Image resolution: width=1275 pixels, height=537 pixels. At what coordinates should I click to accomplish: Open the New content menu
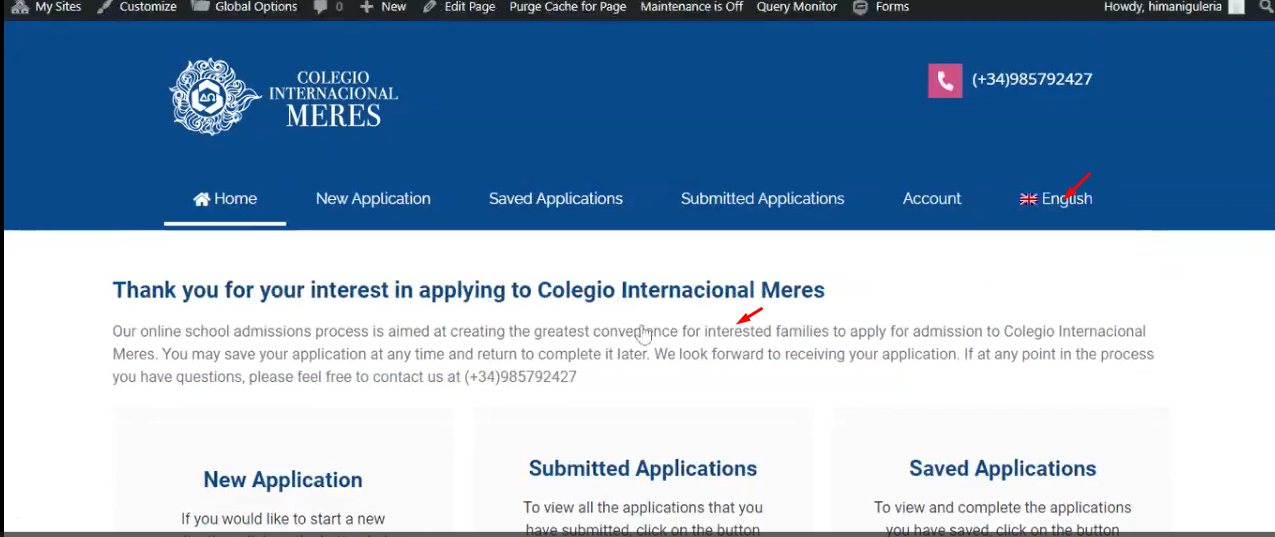(383, 7)
